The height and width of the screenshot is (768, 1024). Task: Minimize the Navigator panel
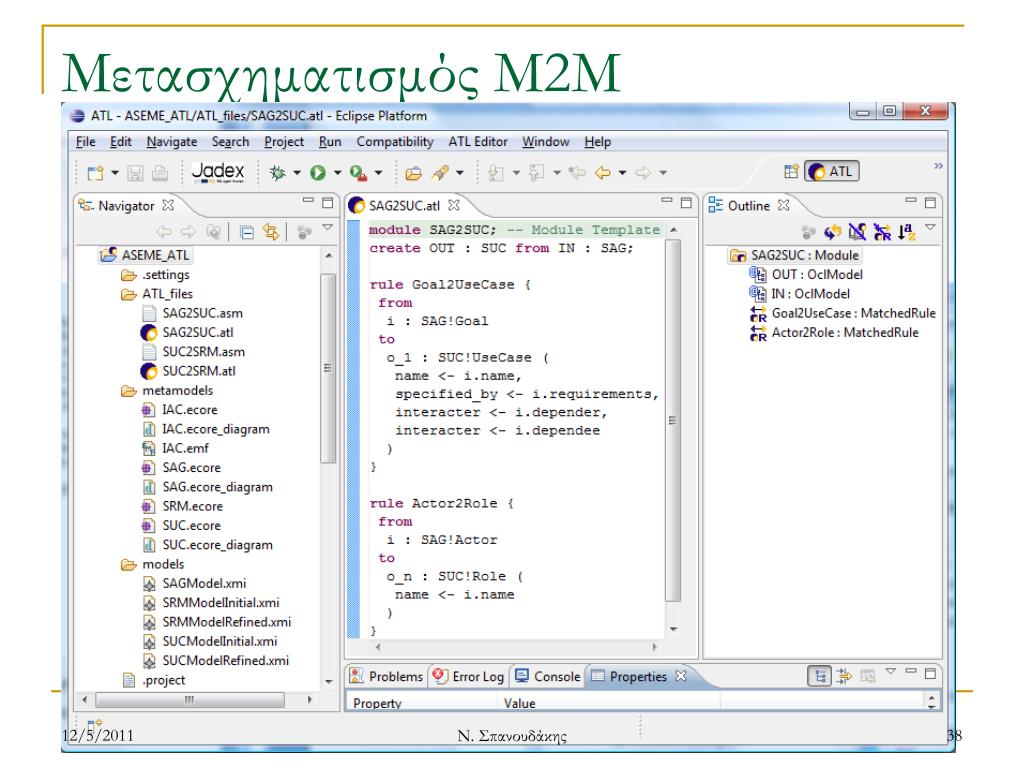[x=308, y=200]
